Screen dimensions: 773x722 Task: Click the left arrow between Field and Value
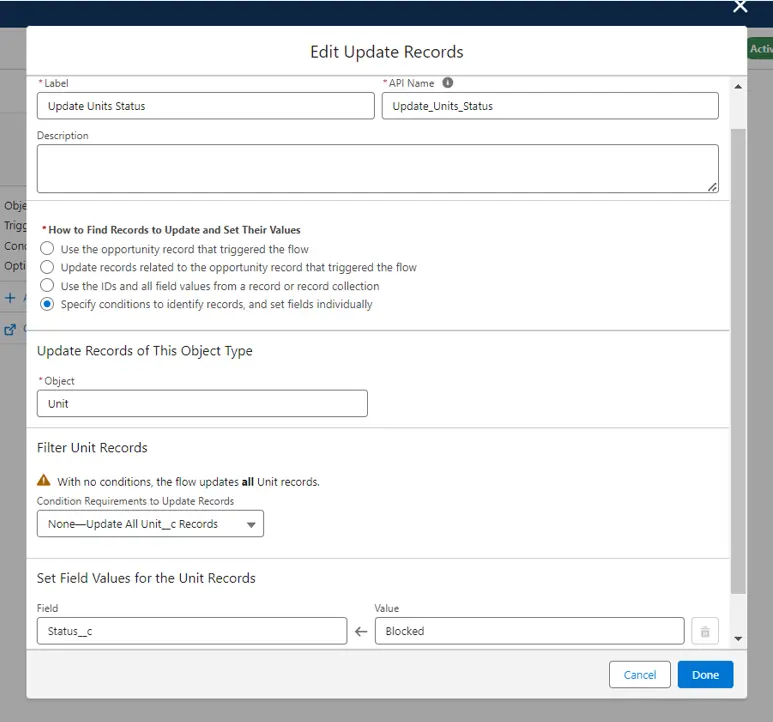(361, 631)
